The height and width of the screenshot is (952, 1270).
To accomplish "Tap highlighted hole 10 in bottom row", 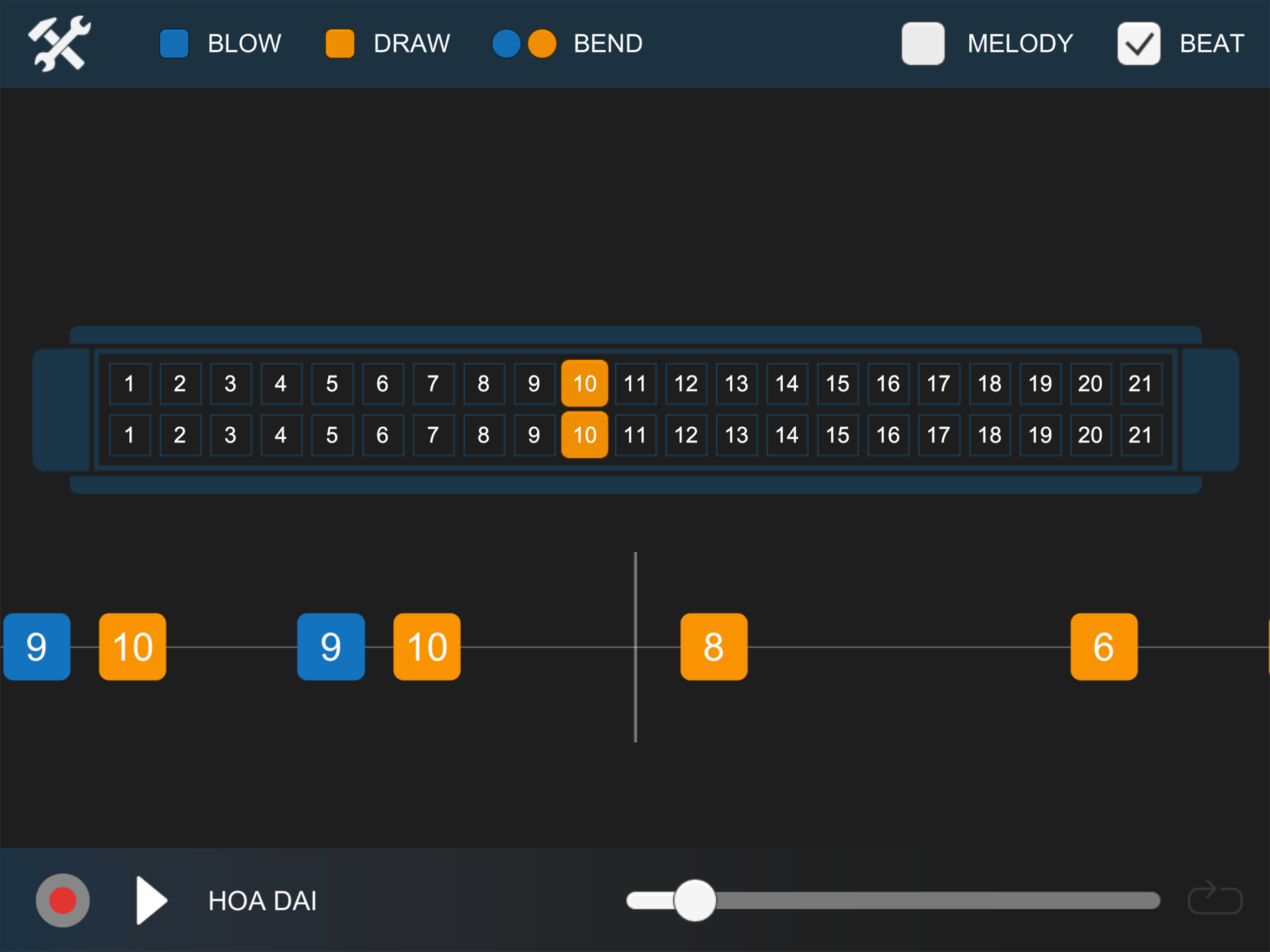I will point(584,435).
